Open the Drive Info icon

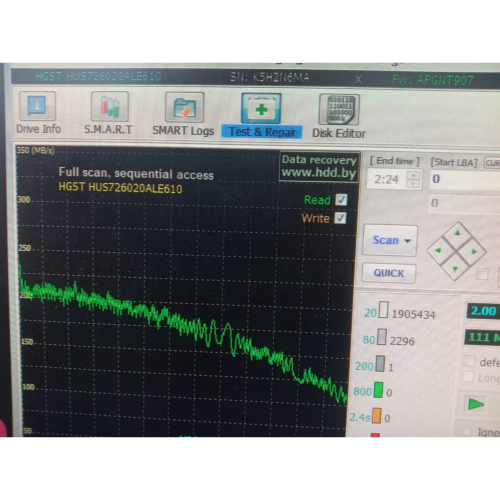(37, 106)
